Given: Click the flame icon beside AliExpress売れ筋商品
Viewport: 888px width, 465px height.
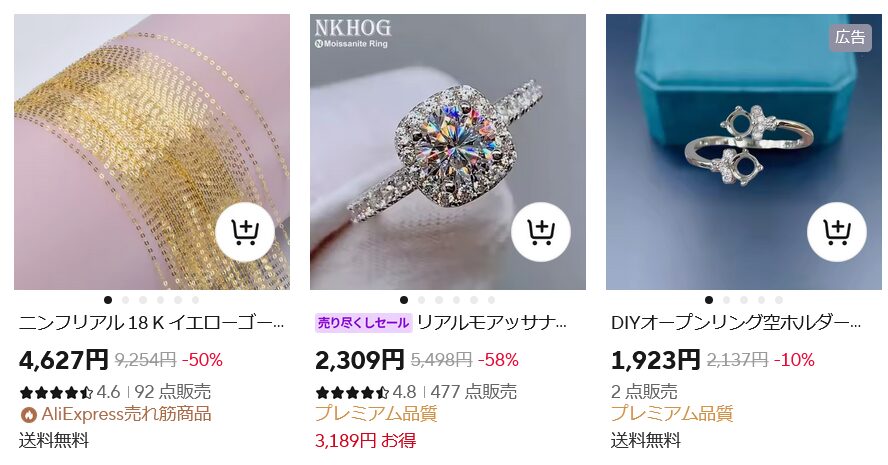Looking at the screenshot, I should click(x=28, y=415).
